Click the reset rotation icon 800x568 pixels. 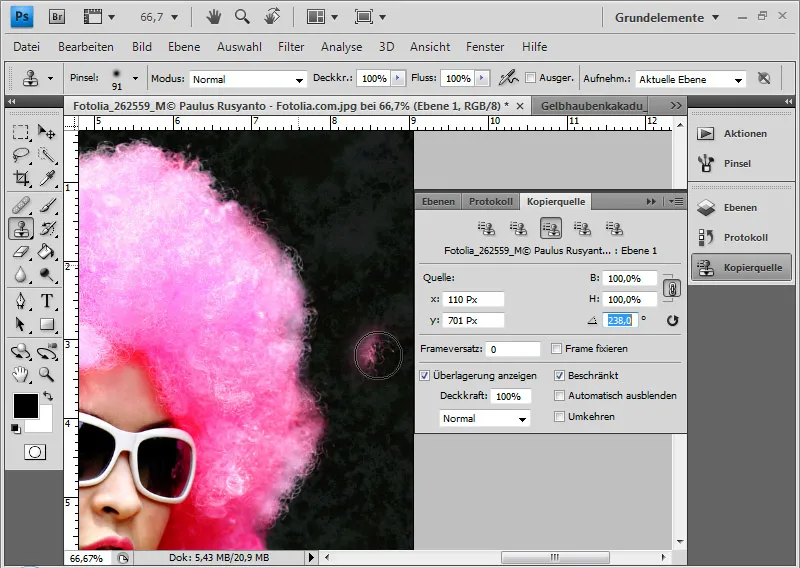[672, 320]
